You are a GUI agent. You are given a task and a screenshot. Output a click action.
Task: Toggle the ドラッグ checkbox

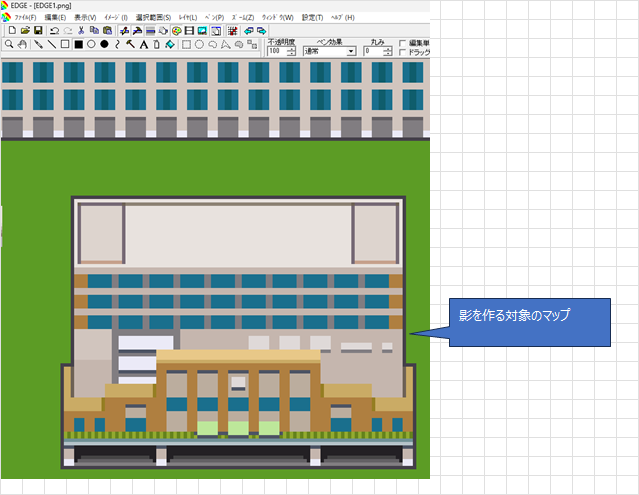(x=401, y=52)
